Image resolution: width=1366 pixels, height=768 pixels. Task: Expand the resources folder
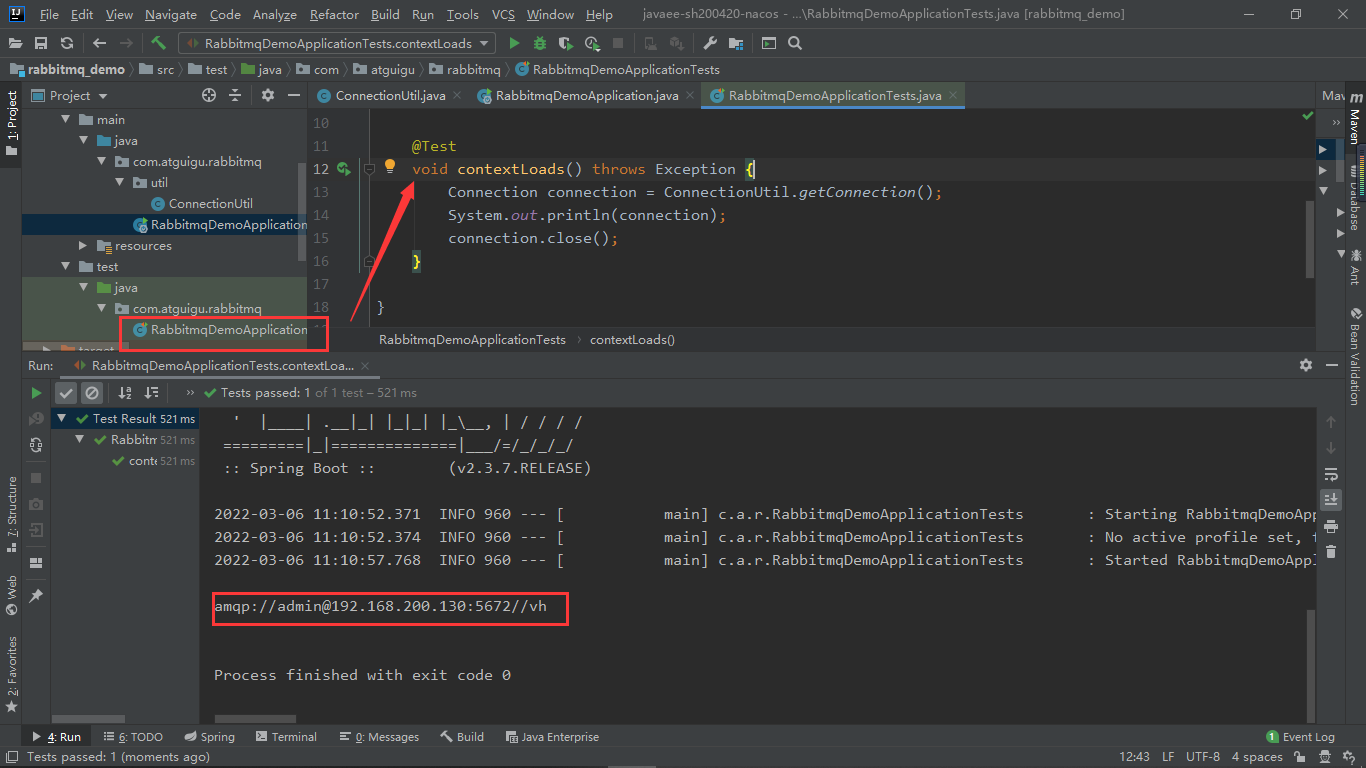(x=83, y=246)
